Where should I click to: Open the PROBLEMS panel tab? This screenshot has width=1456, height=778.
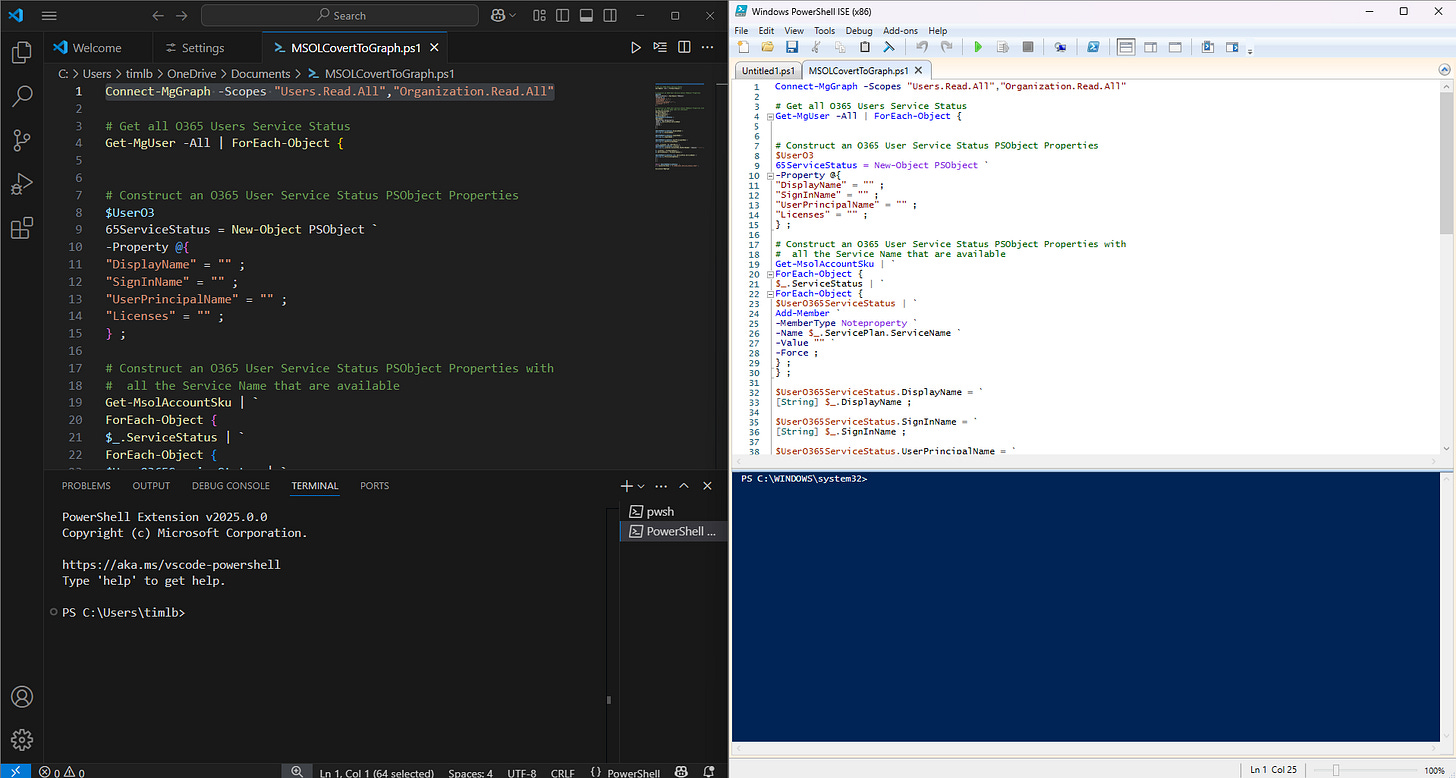[x=86, y=486]
